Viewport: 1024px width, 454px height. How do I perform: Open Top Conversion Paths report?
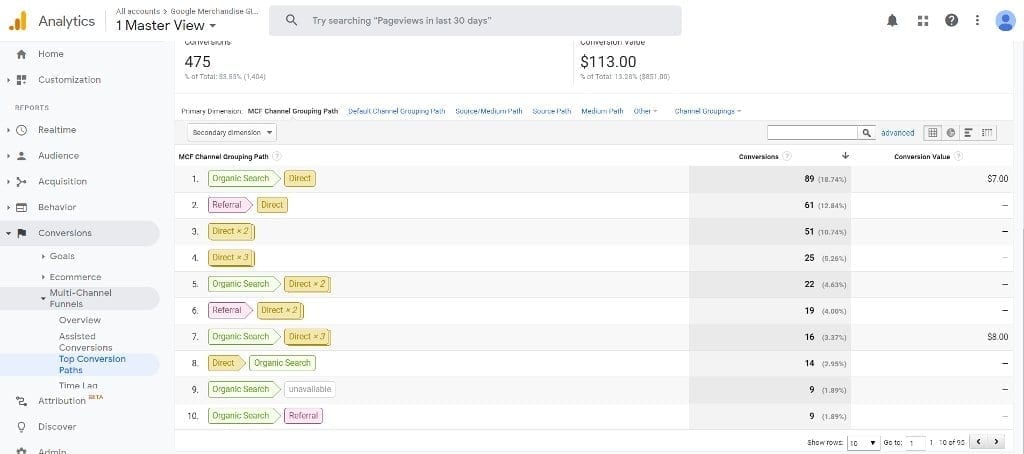pos(92,365)
